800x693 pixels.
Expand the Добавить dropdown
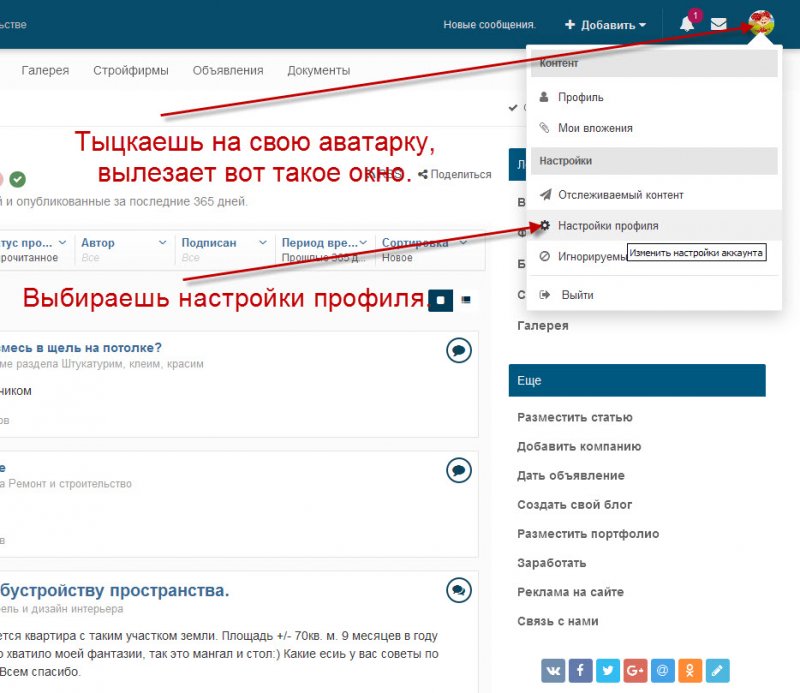pos(605,24)
